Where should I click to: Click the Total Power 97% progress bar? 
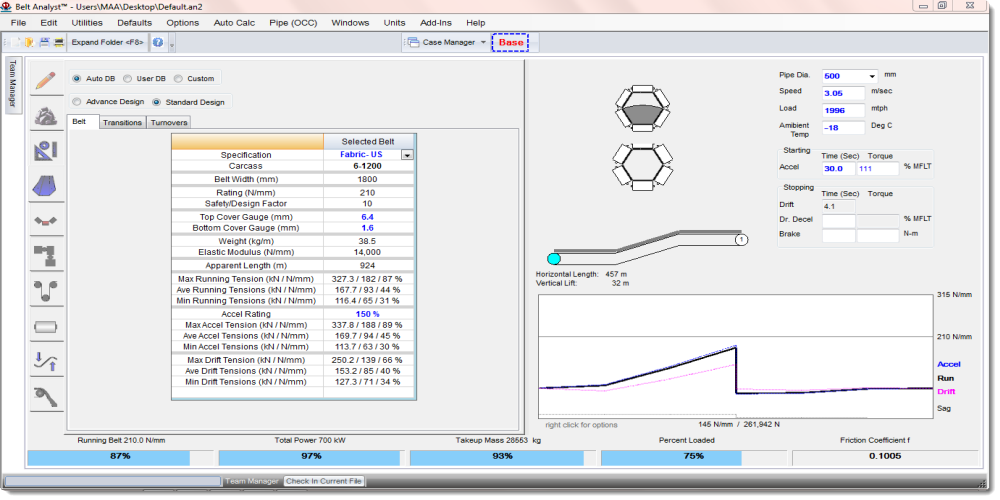311,457
